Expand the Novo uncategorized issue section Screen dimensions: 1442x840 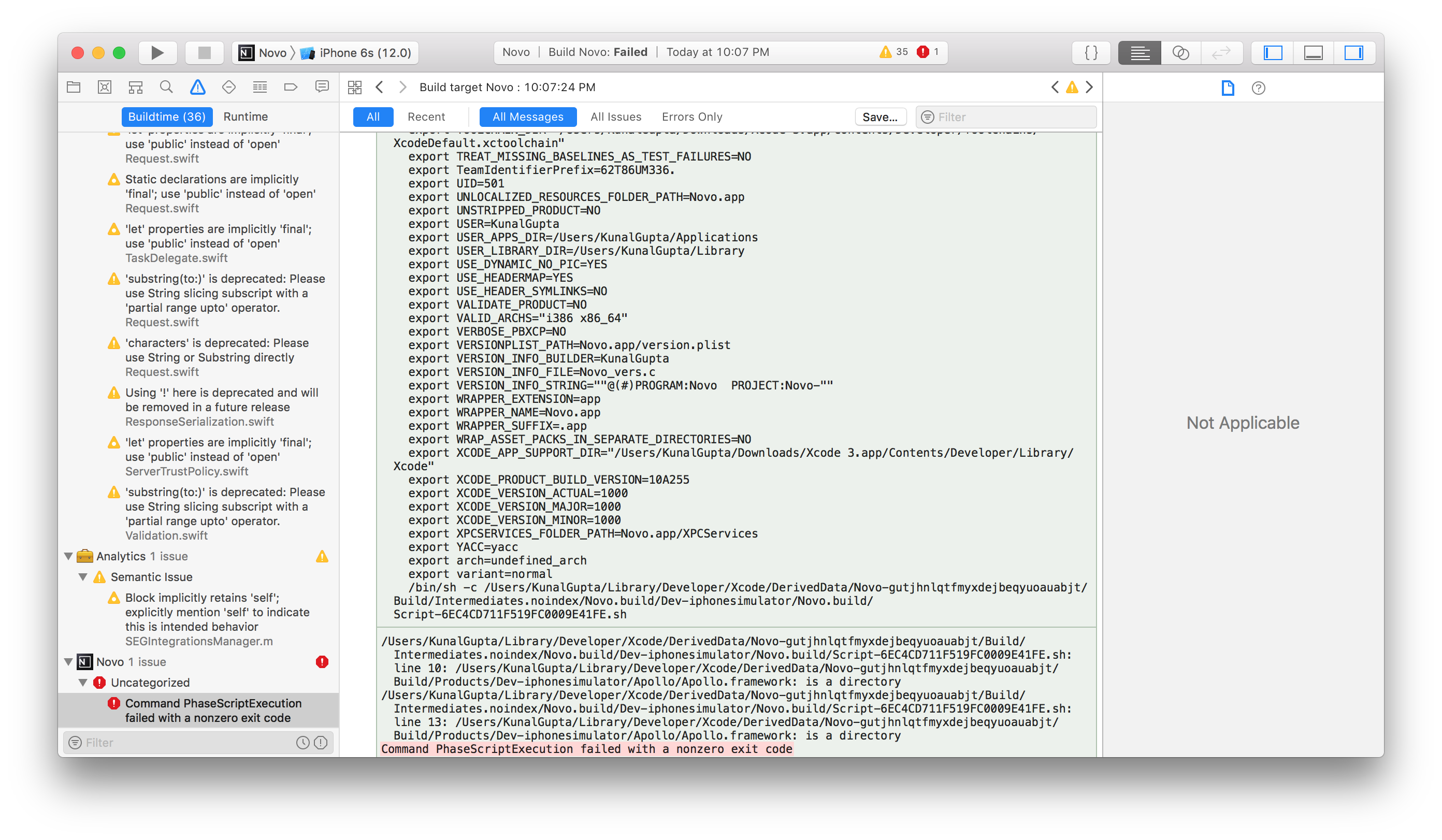pos(84,682)
